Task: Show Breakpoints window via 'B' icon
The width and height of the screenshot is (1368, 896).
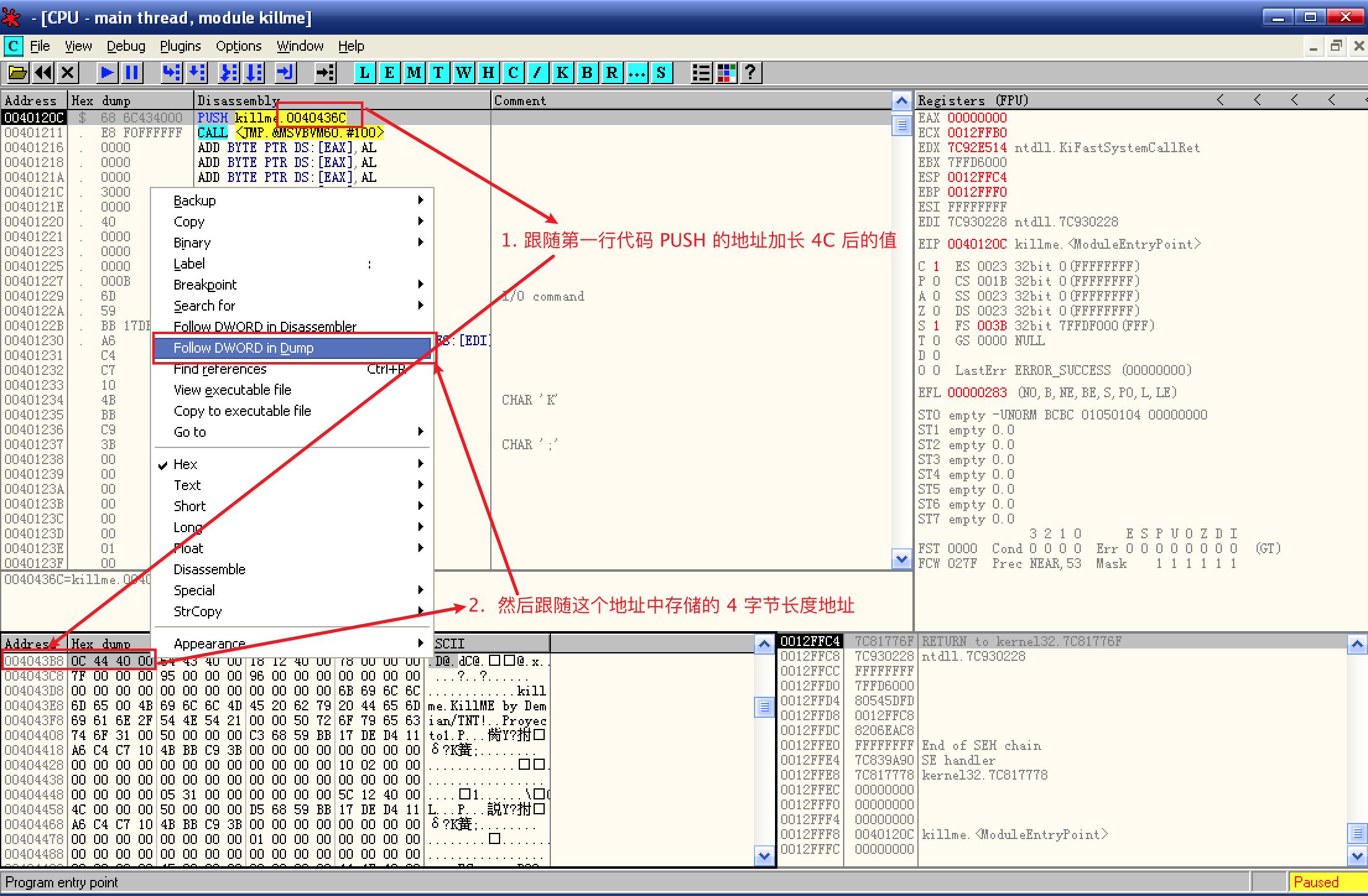Action: (x=587, y=73)
